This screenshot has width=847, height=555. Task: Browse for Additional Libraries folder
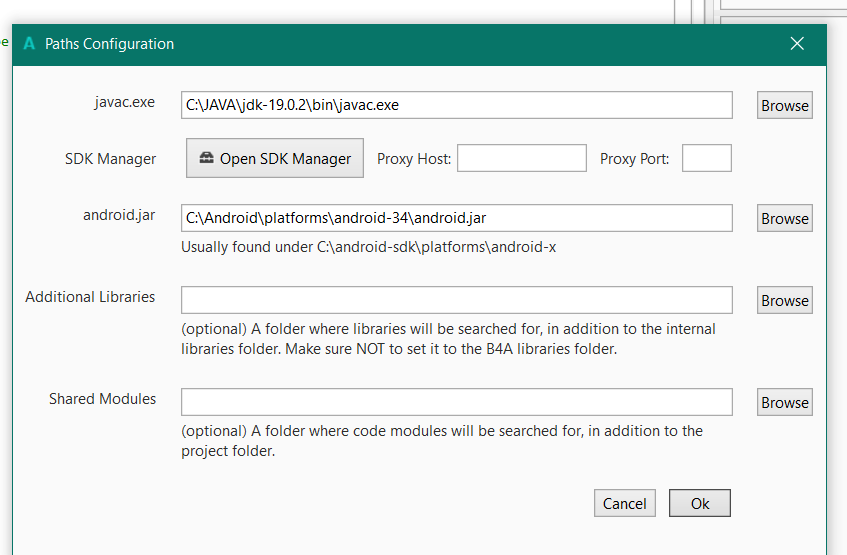point(784,300)
